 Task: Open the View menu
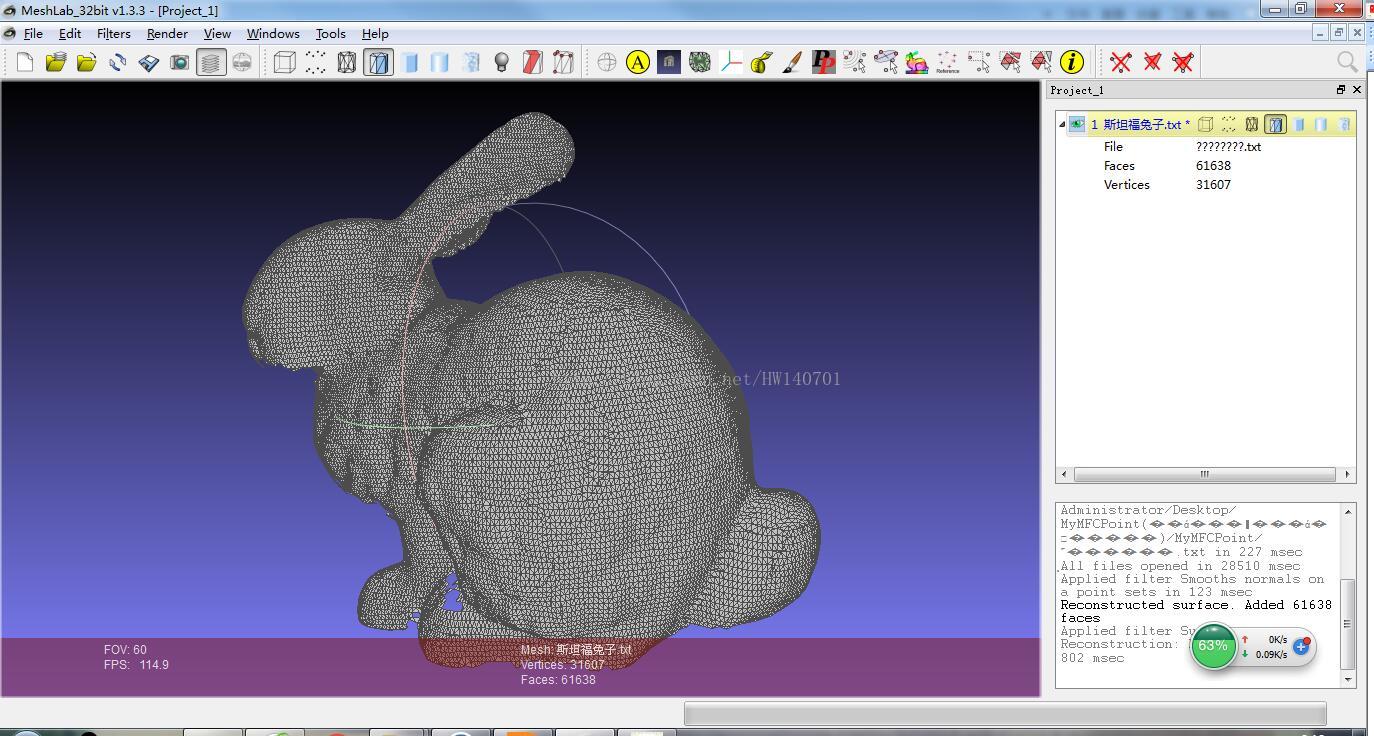tap(217, 33)
